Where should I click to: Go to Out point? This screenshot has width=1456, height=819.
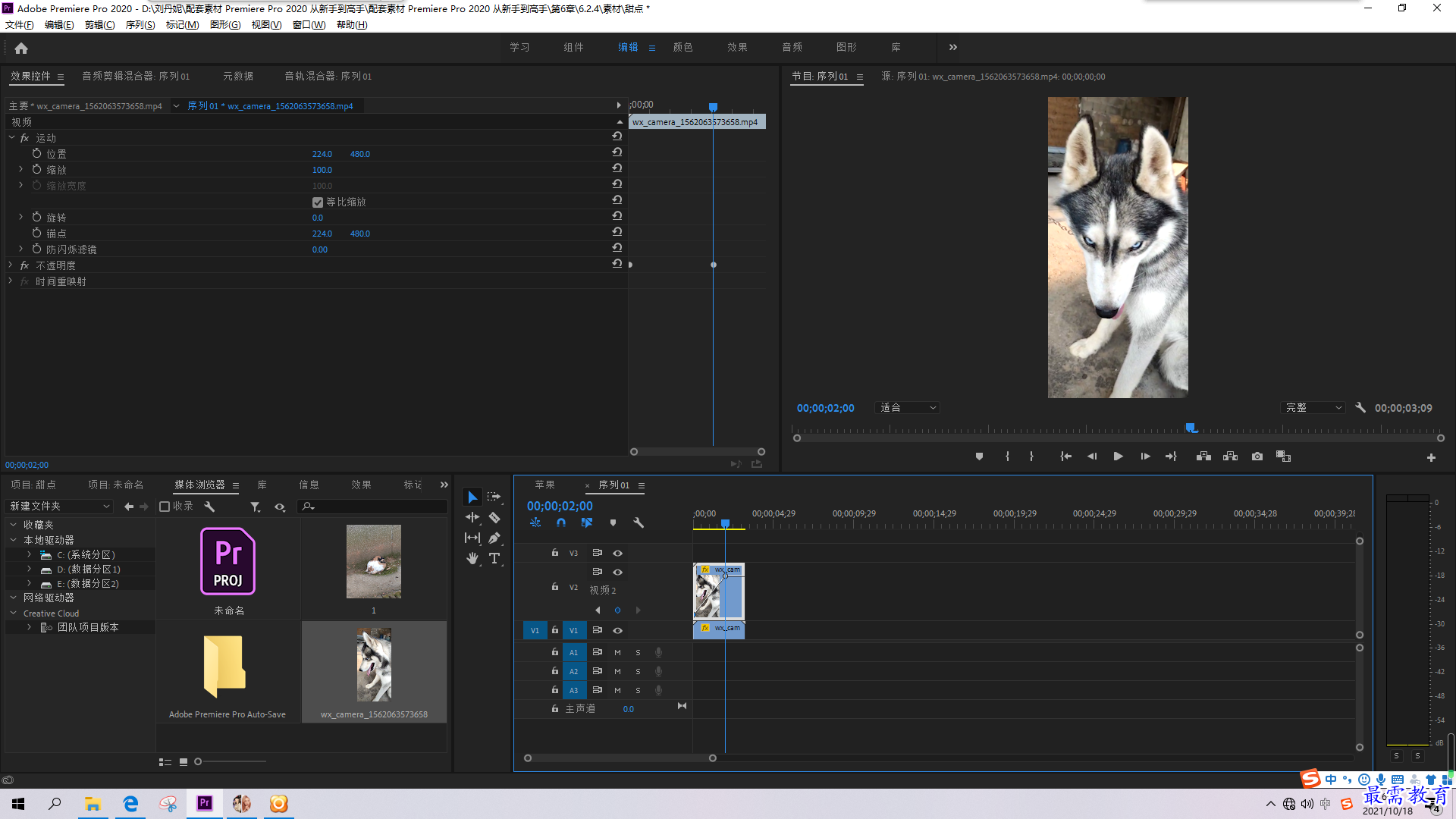pyautogui.click(x=1171, y=457)
